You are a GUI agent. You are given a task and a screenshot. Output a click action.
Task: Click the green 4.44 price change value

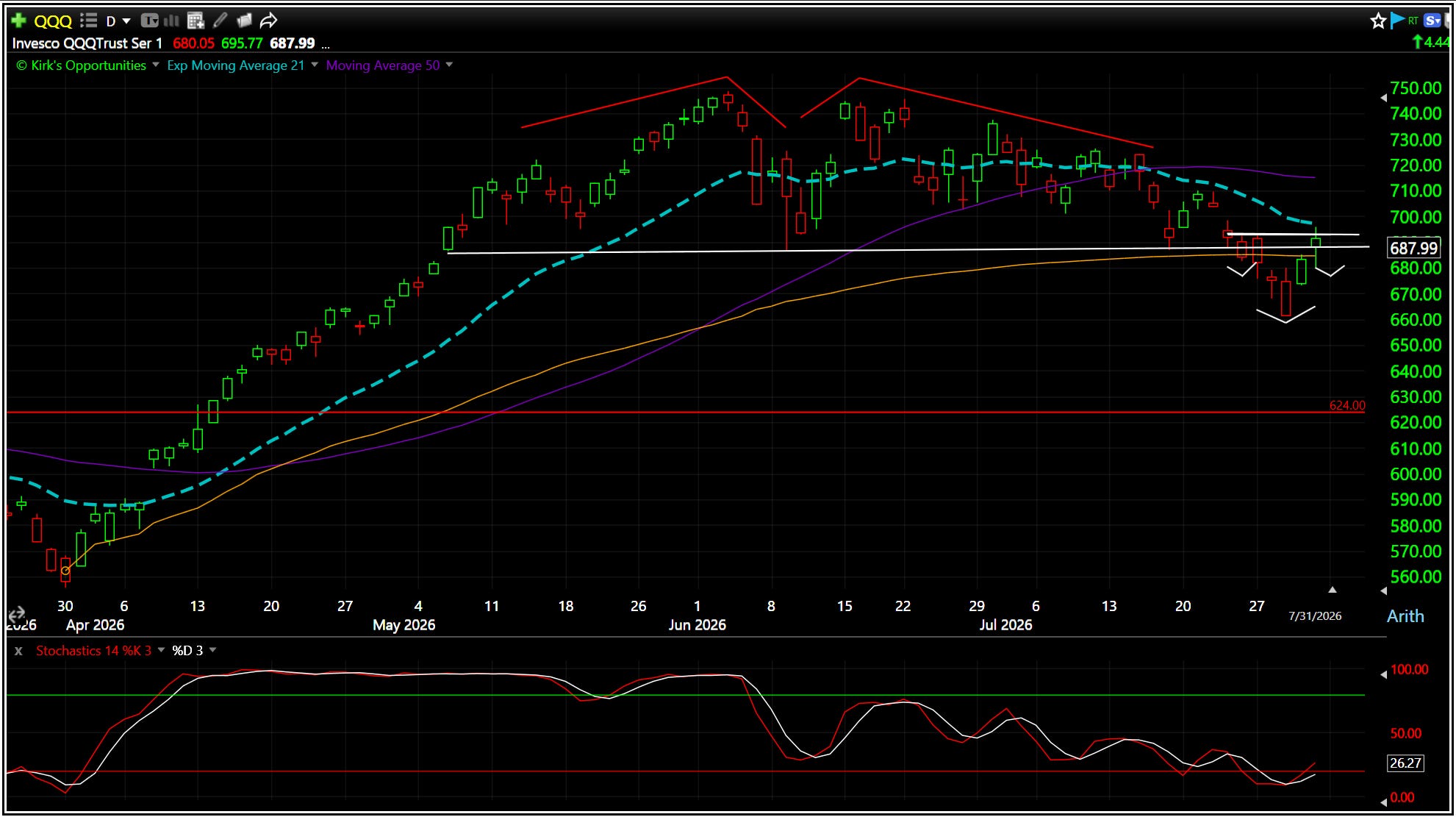tap(1432, 43)
